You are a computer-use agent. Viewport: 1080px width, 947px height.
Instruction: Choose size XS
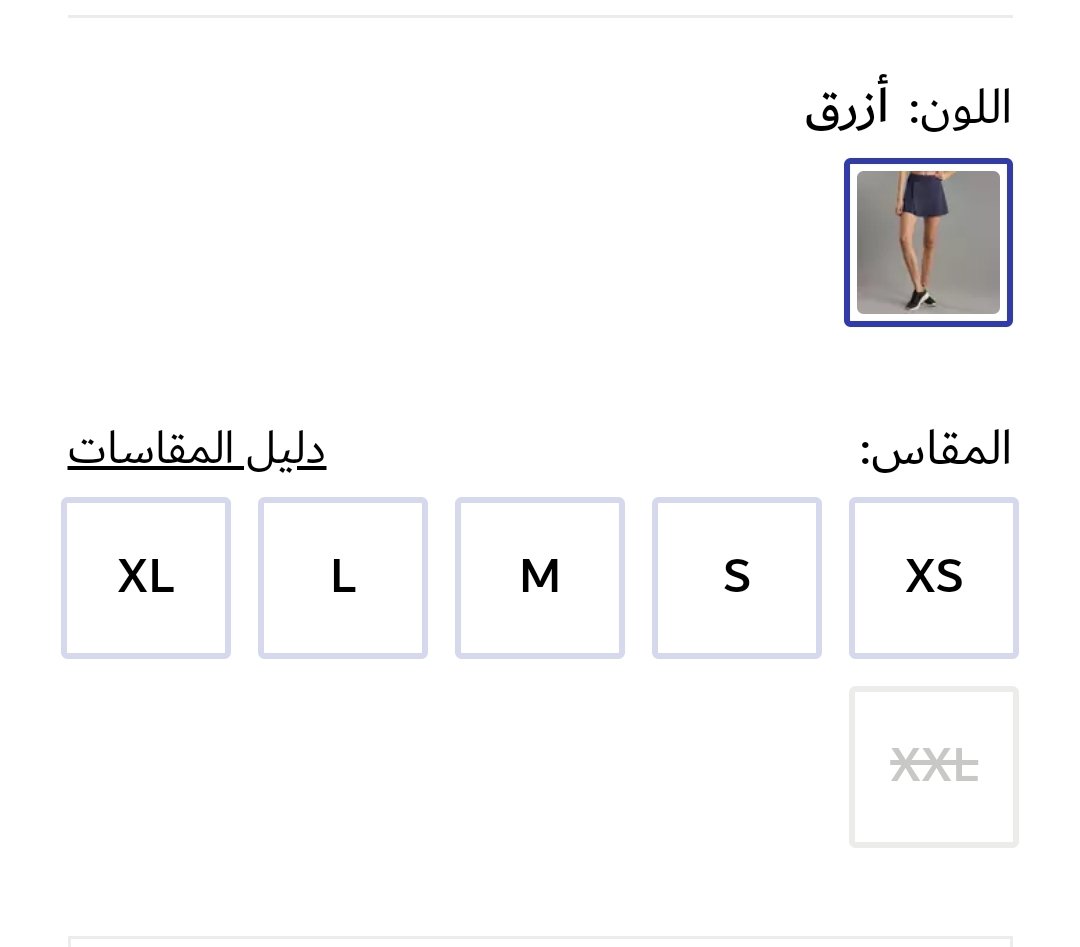934,578
